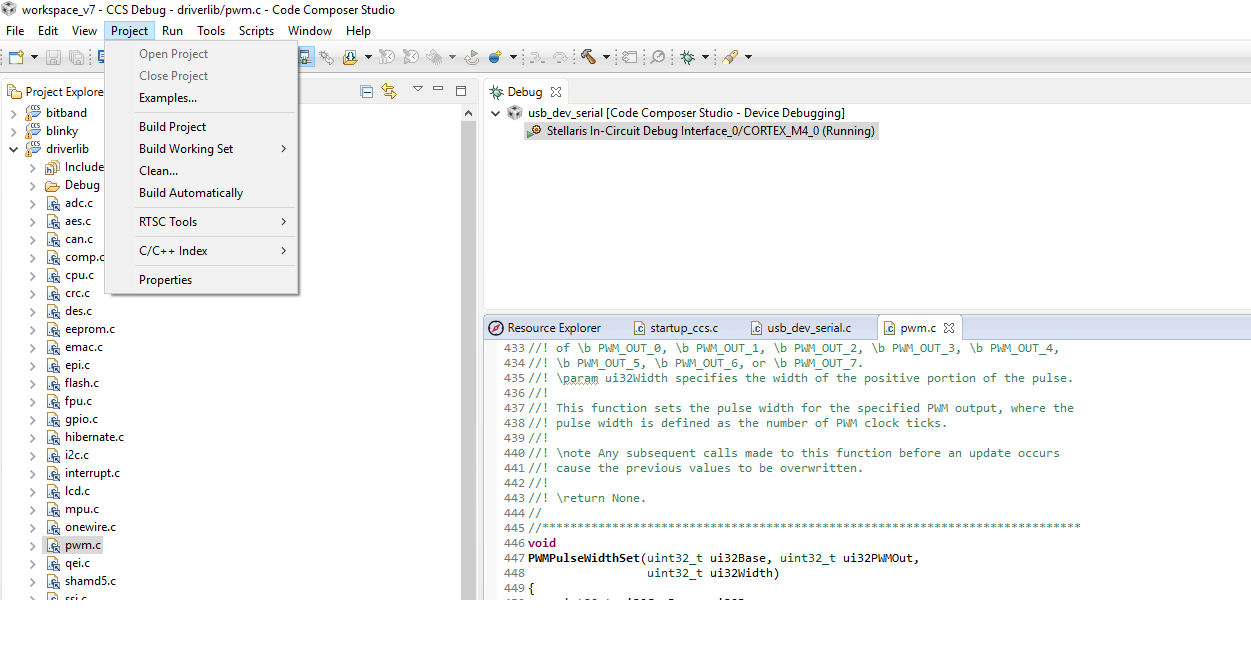
Task: Open the New icon's dropdown arrow
Action: (34, 57)
